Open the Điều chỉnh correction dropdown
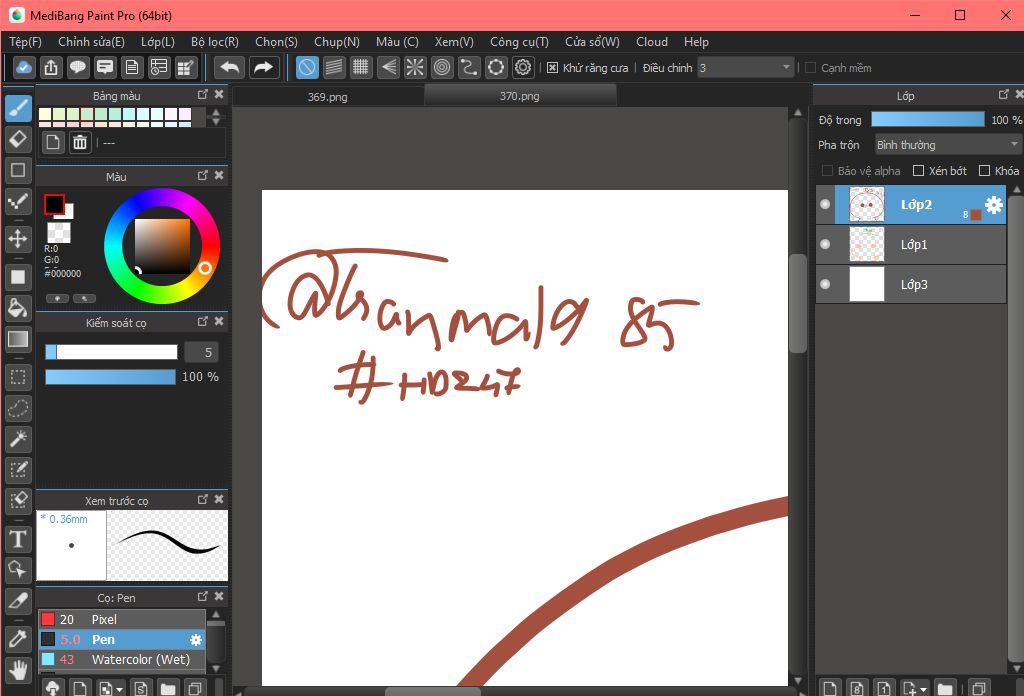The height and width of the screenshot is (696, 1024). coord(745,68)
